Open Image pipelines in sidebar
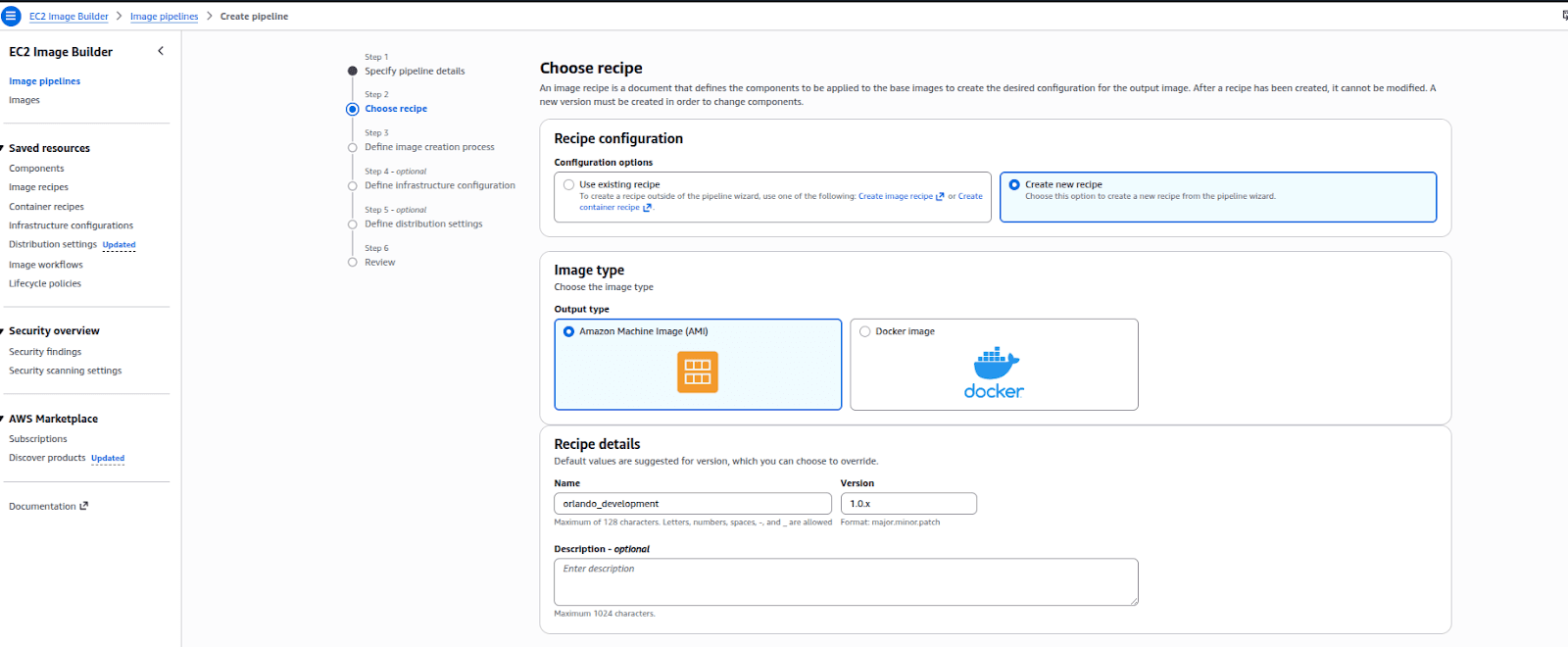The width and height of the screenshot is (1568, 647). (45, 81)
